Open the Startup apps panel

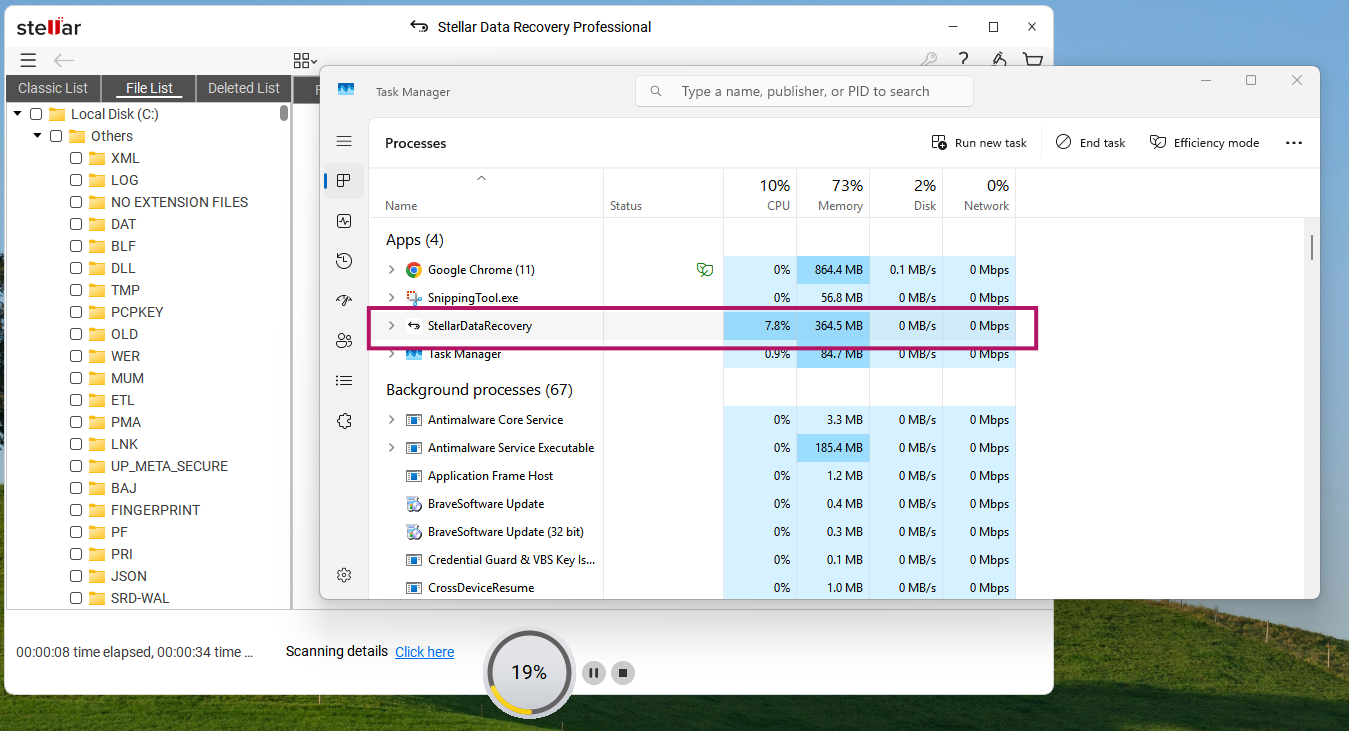pos(344,300)
